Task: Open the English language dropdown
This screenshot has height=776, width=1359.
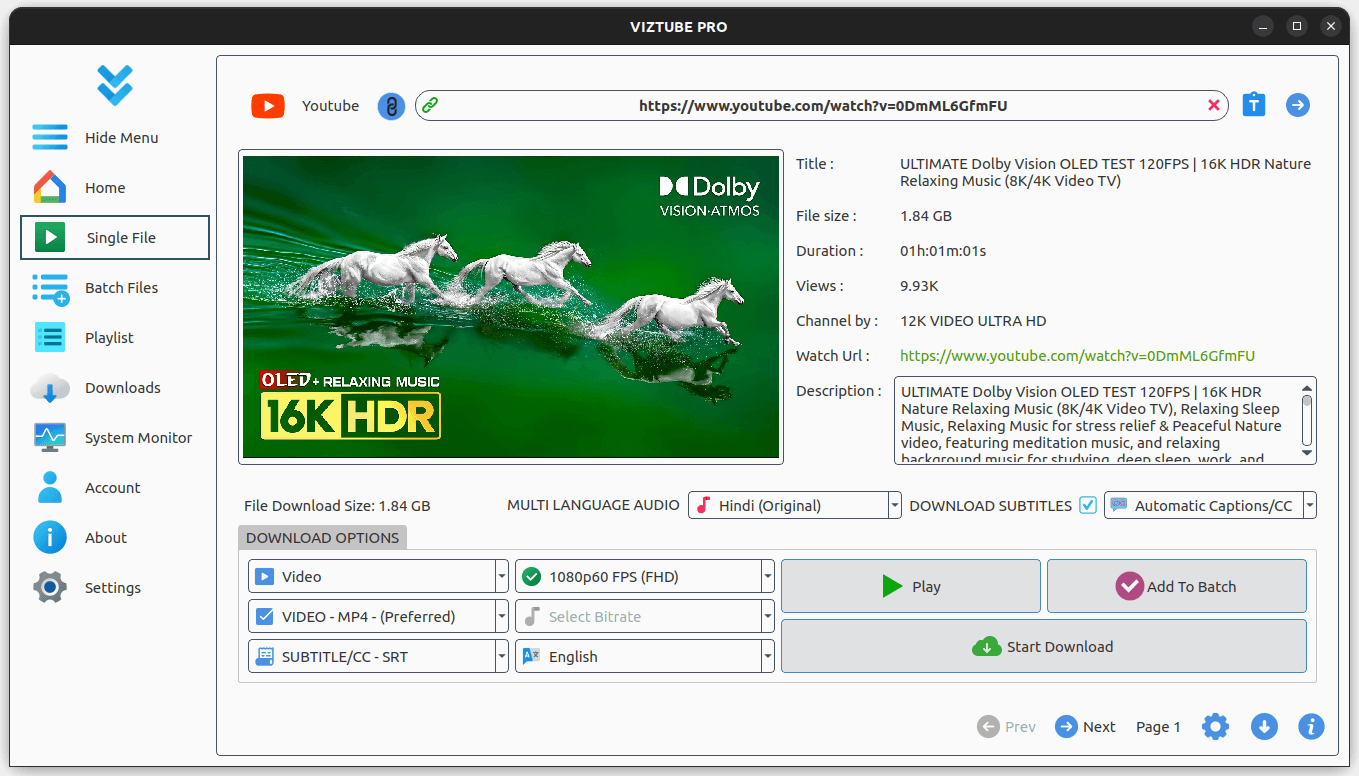Action: coord(645,657)
